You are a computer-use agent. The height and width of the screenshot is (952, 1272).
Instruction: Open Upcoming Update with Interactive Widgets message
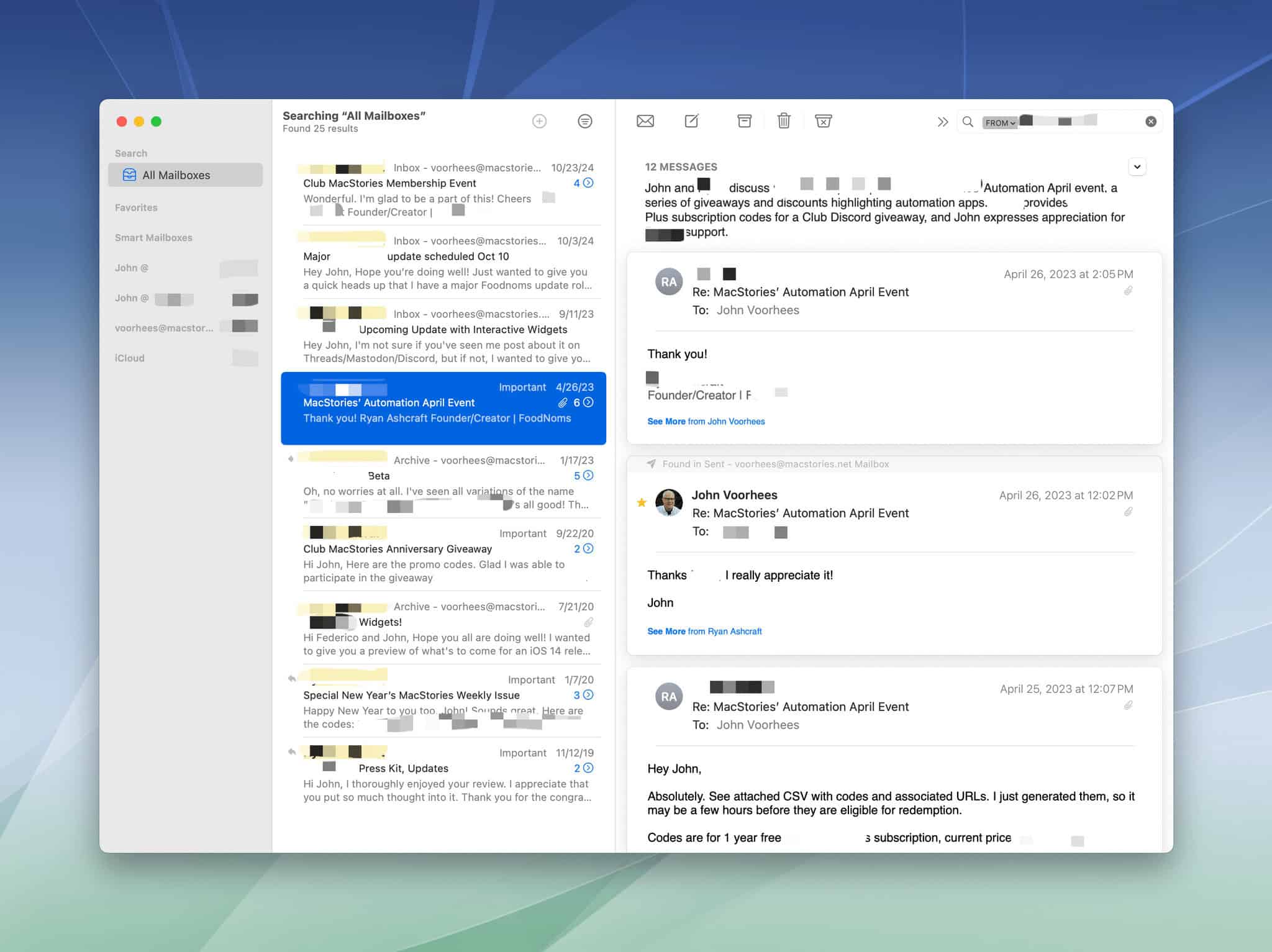click(443, 336)
